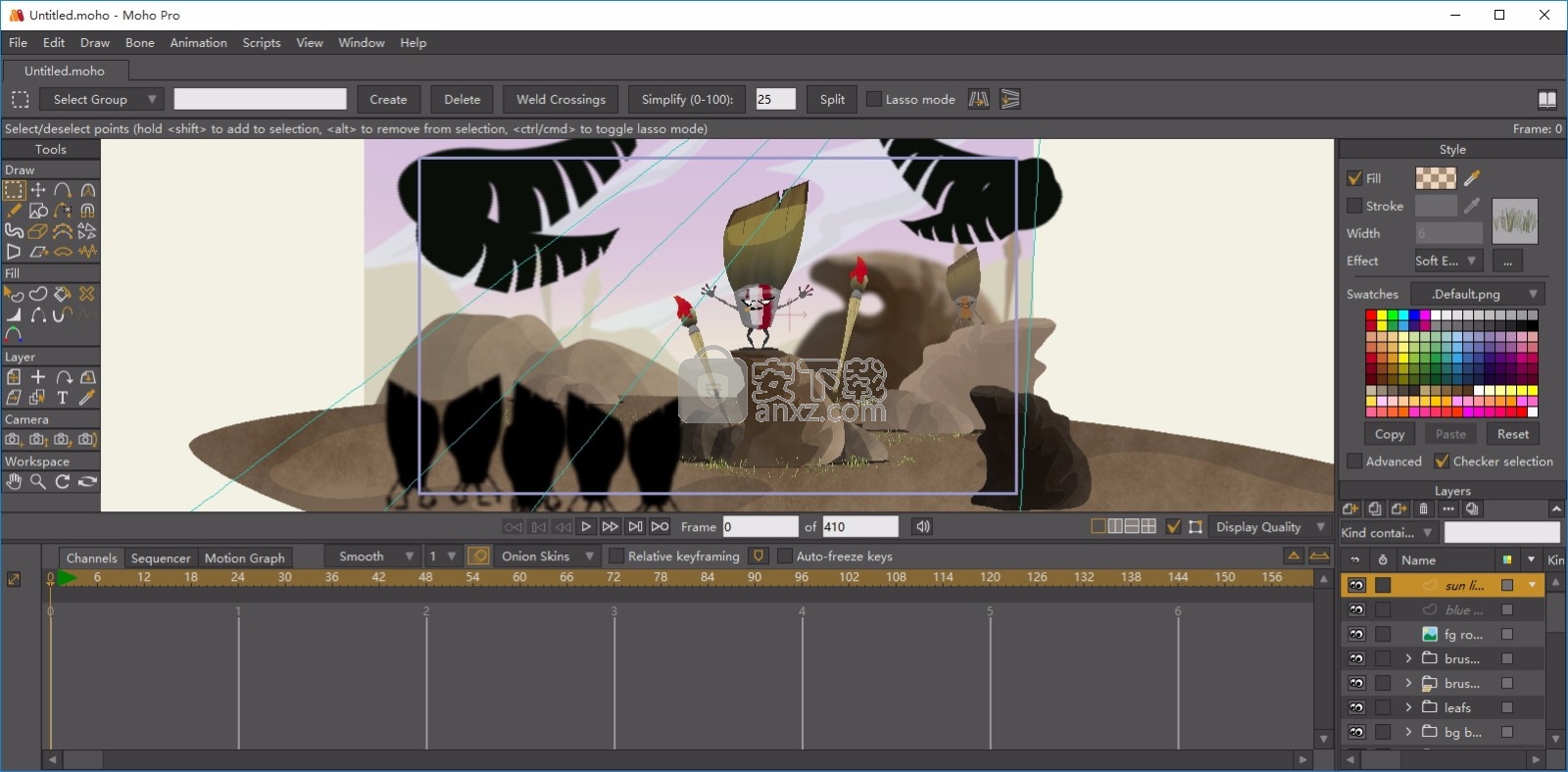
Task: Click the current Frame number field
Action: point(760,527)
